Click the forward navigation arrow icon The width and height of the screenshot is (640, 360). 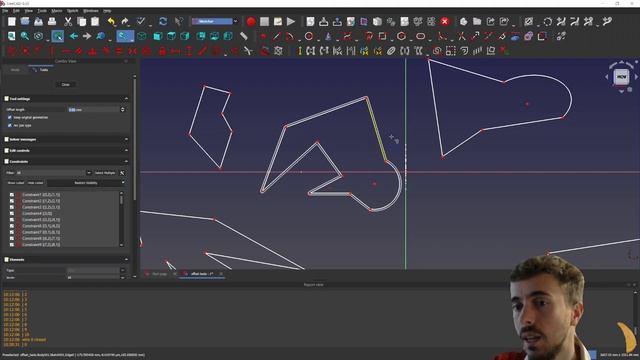pos(87,36)
